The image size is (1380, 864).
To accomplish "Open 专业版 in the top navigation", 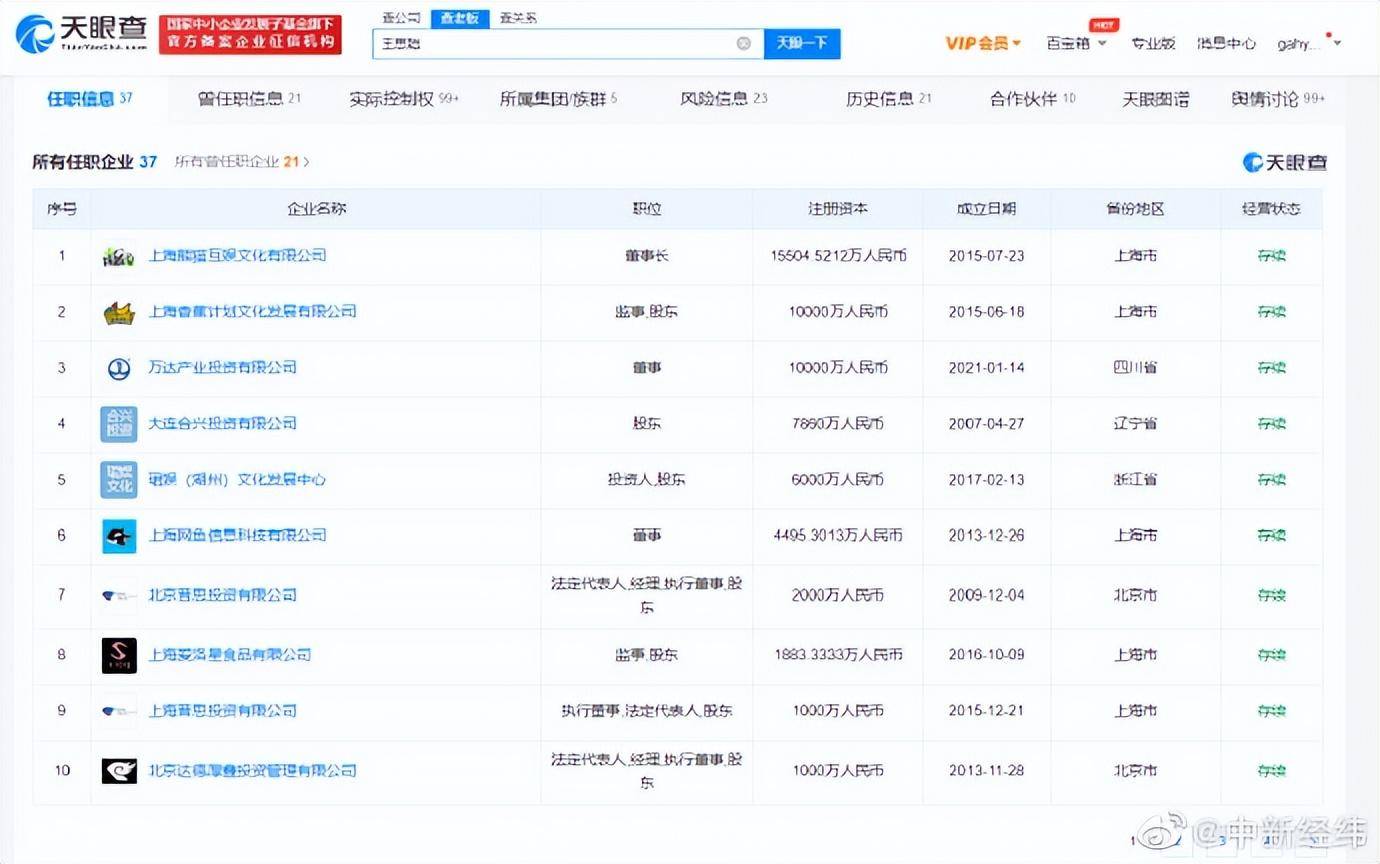I will (x=1153, y=43).
